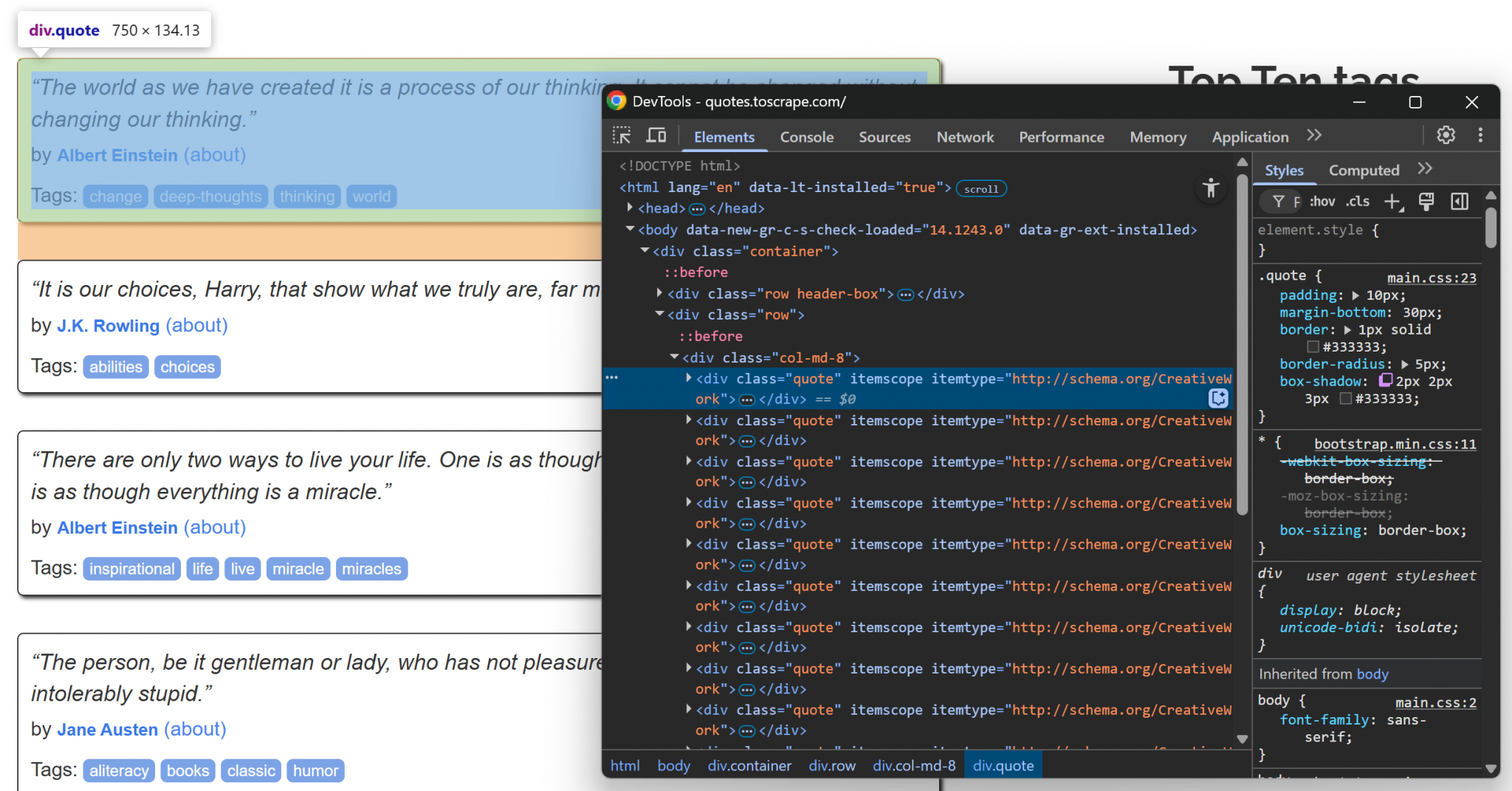Open the Computed styles tab
This screenshot has height=791, width=1512.
[1364, 170]
